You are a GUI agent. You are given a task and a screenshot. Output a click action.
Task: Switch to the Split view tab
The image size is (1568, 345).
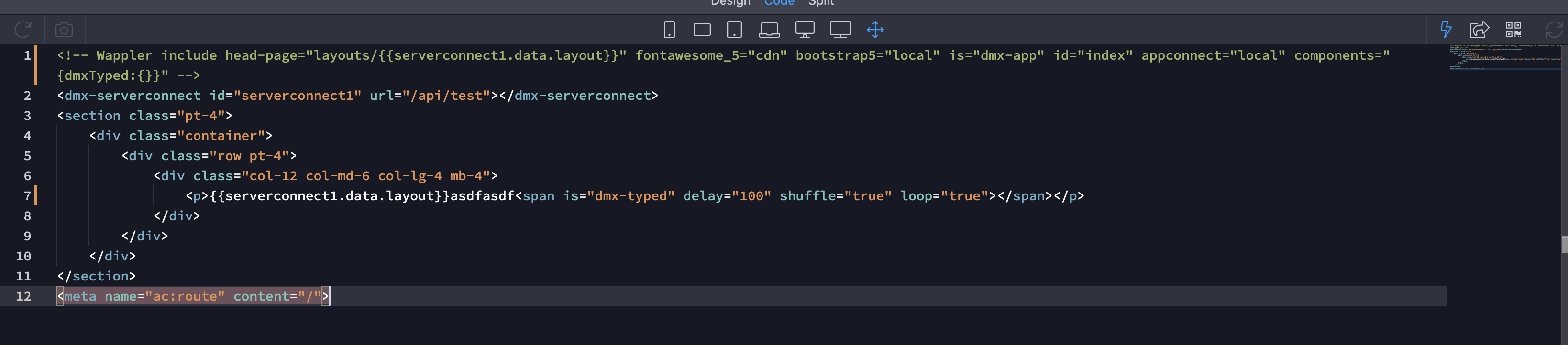[820, 2]
